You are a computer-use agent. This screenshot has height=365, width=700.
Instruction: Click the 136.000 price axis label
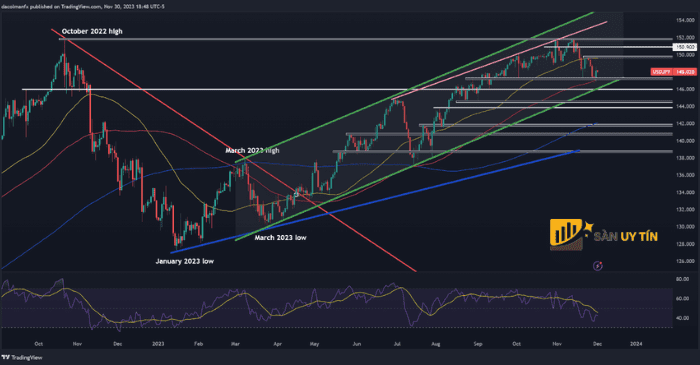(x=684, y=175)
